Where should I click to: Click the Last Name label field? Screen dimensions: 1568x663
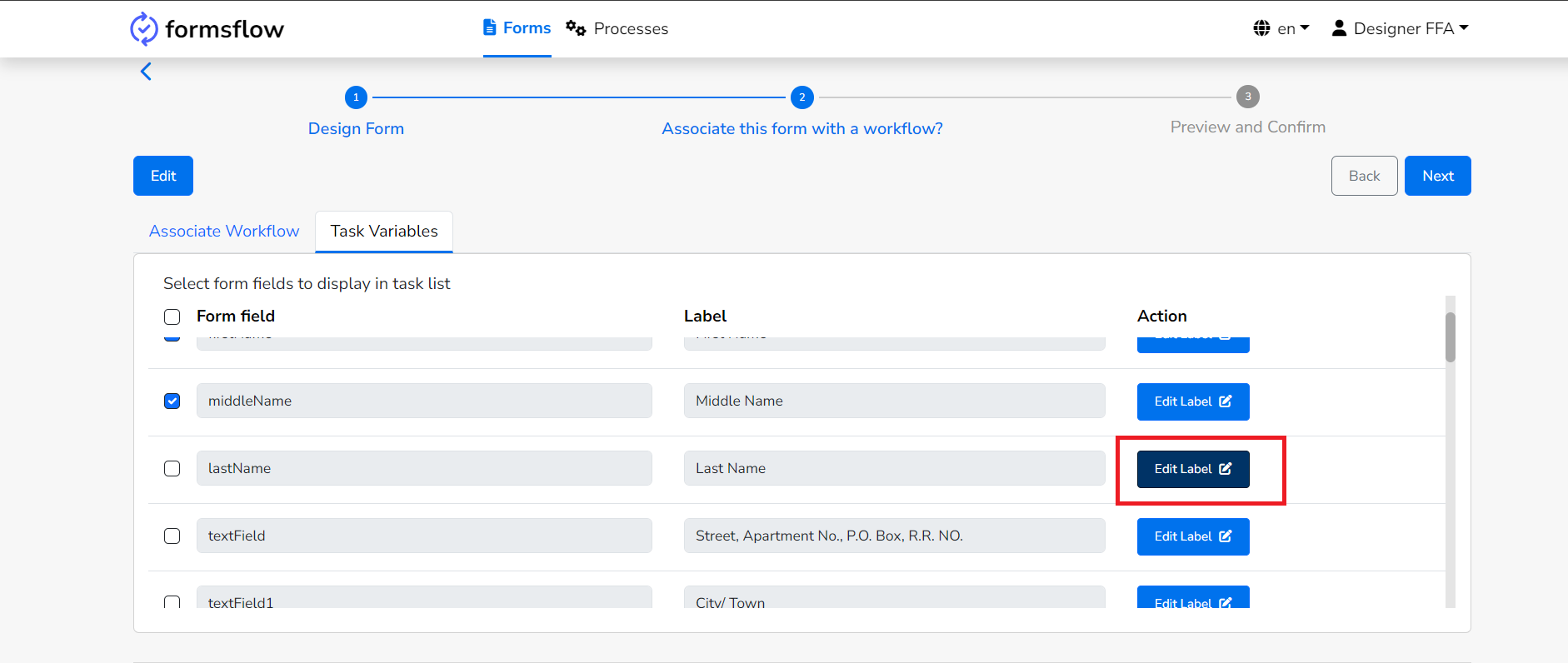click(x=895, y=468)
